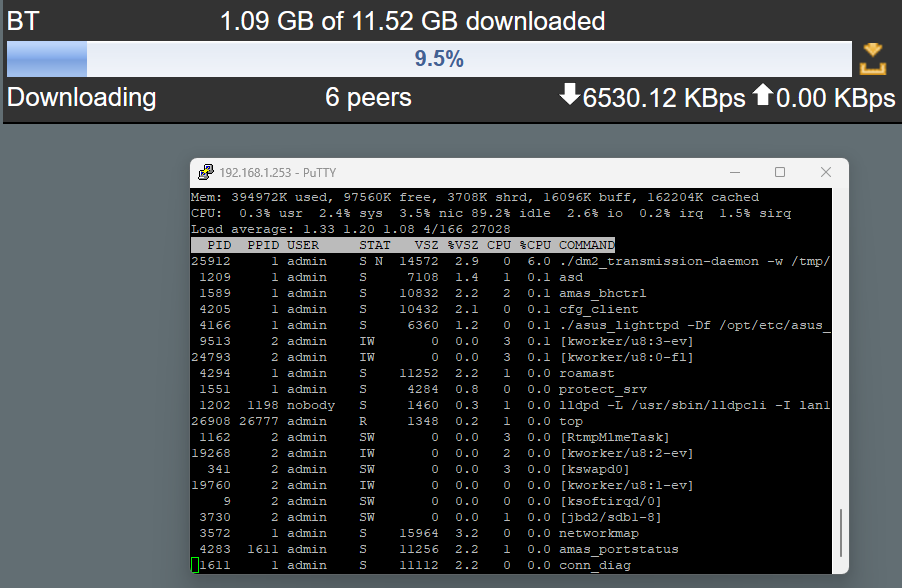This screenshot has height=588, width=902.
Task: Click the 0.00 KBps upload speed
Action: coord(835,98)
